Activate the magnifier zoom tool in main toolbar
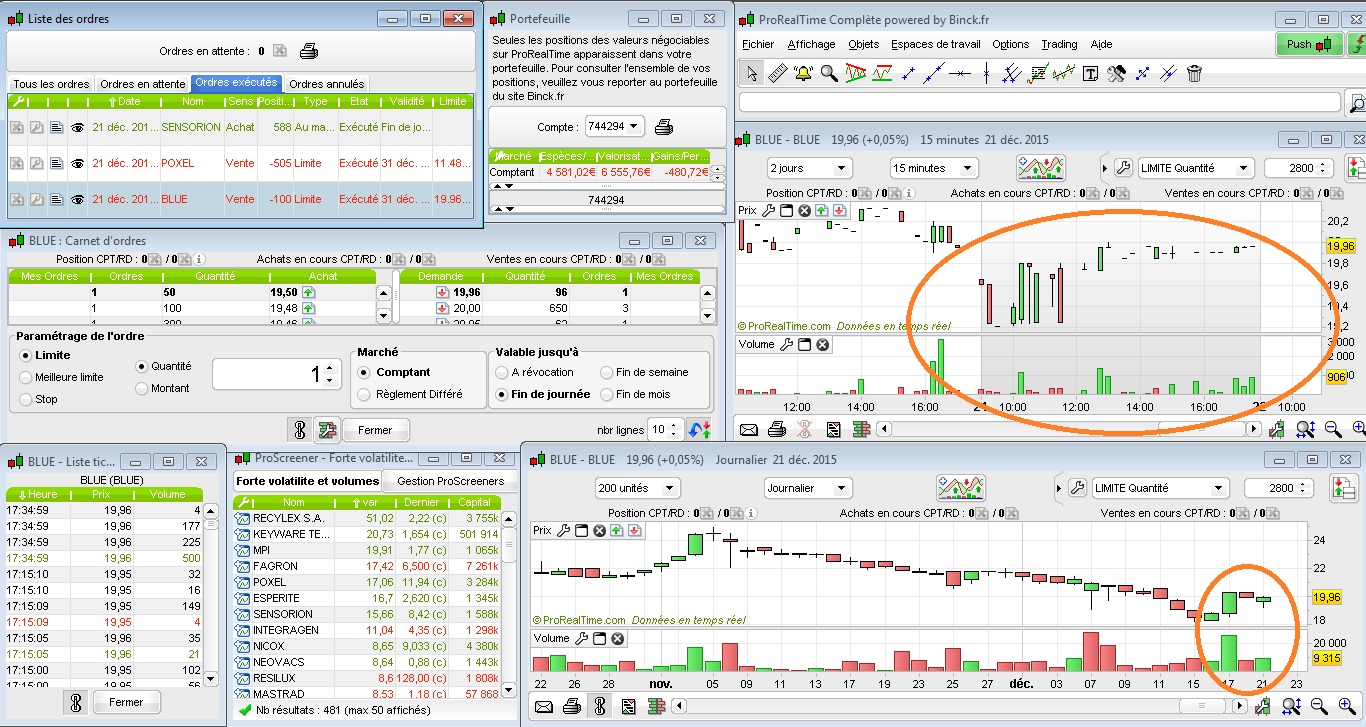Viewport: 1366px width, 727px height. (x=829, y=73)
